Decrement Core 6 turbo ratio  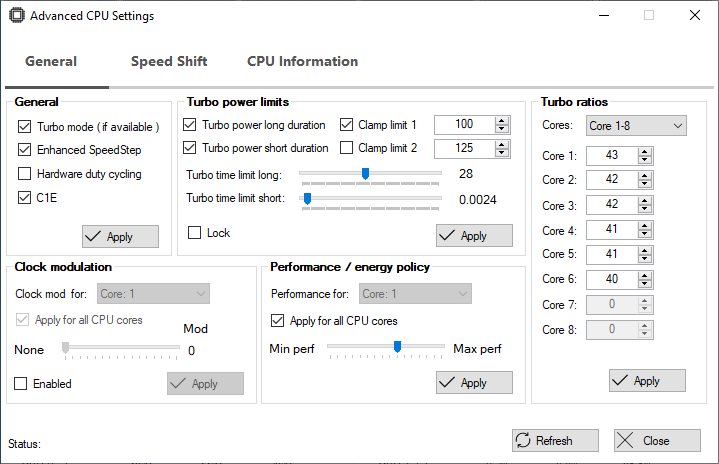pos(645,284)
